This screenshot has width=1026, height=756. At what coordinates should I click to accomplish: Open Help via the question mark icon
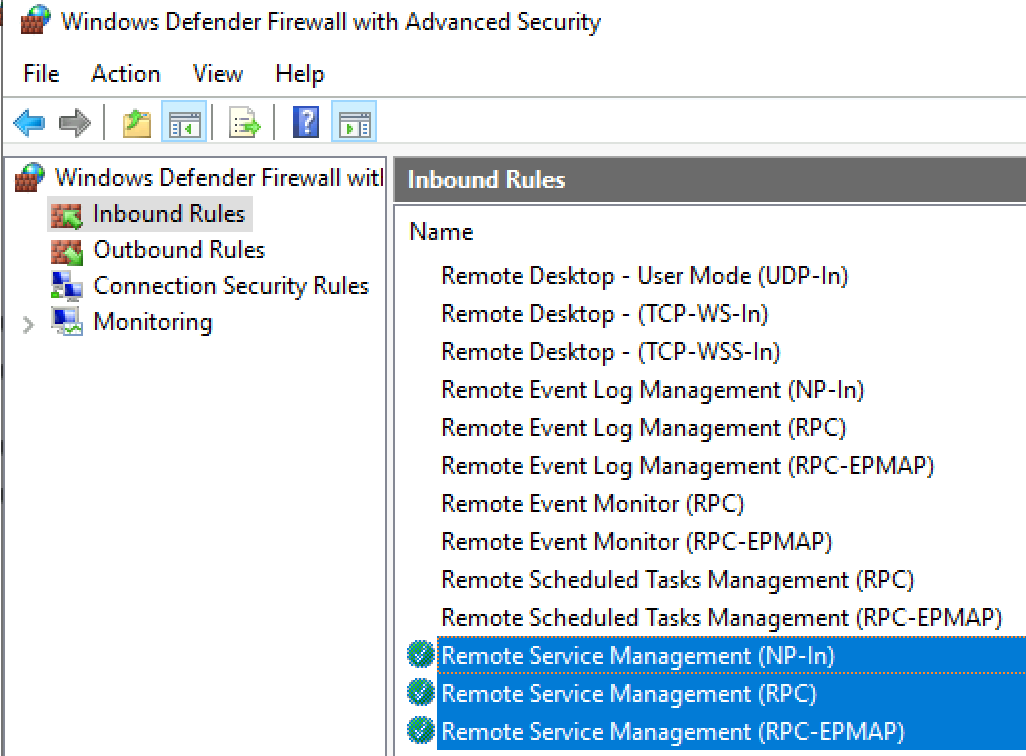click(306, 122)
